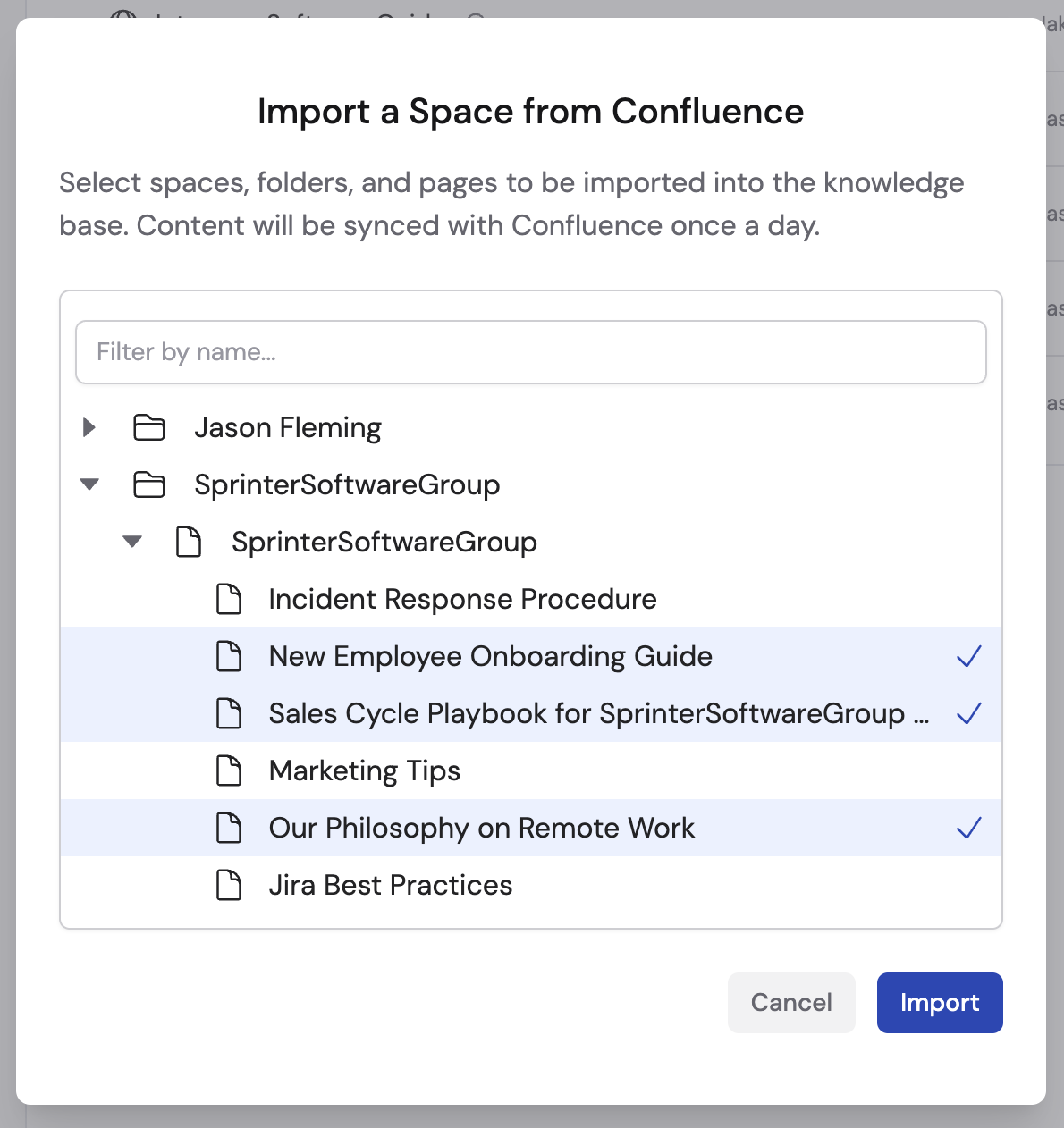Image resolution: width=1064 pixels, height=1128 pixels.
Task: Click the Import button
Action: [940, 1002]
